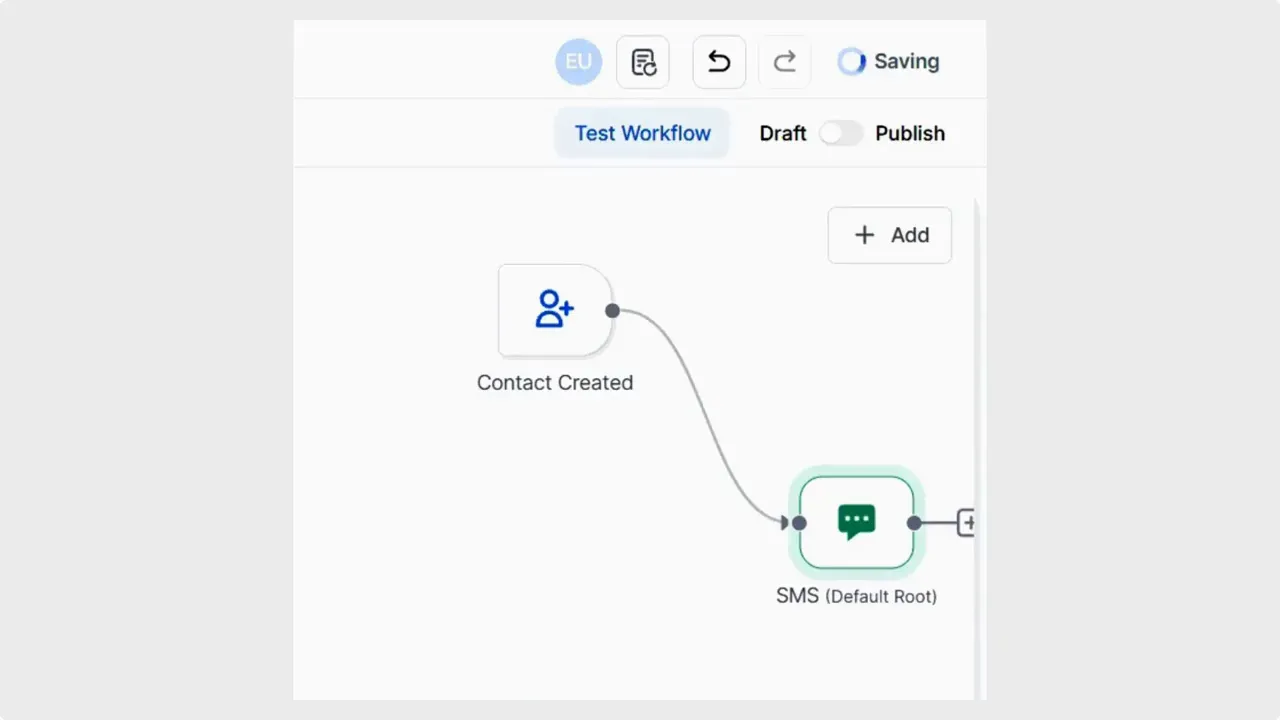Click the input connector on the SMS node
Viewport: 1280px width, 720px height.
tap(798, 521)
